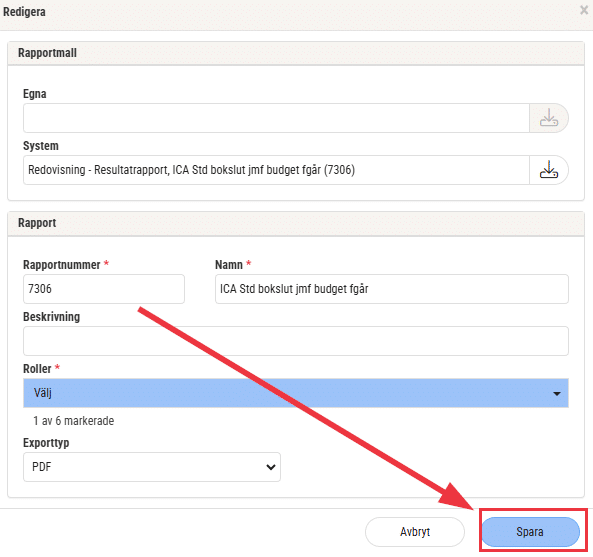
Task: Click the Beskrivning field label
Action: [51, 317]
